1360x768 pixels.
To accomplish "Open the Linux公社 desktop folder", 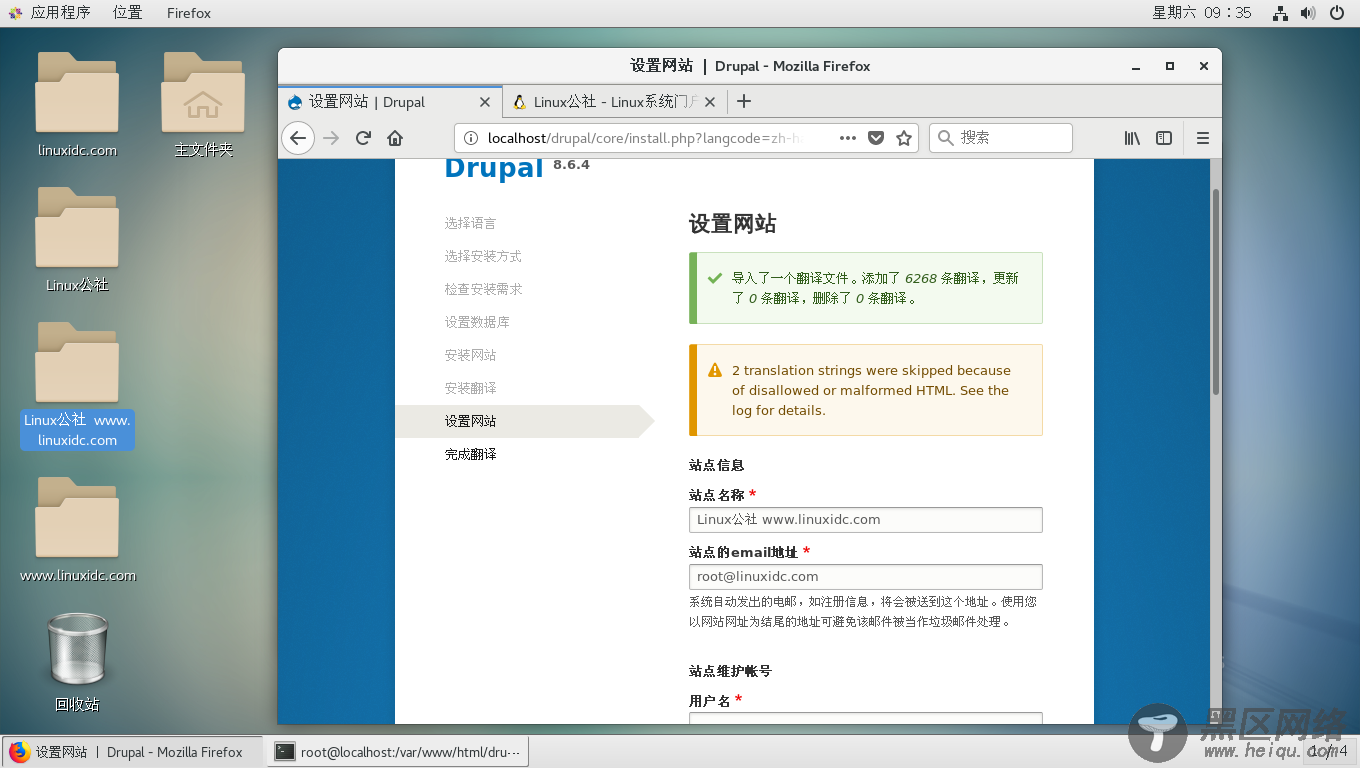I will 77,240.
